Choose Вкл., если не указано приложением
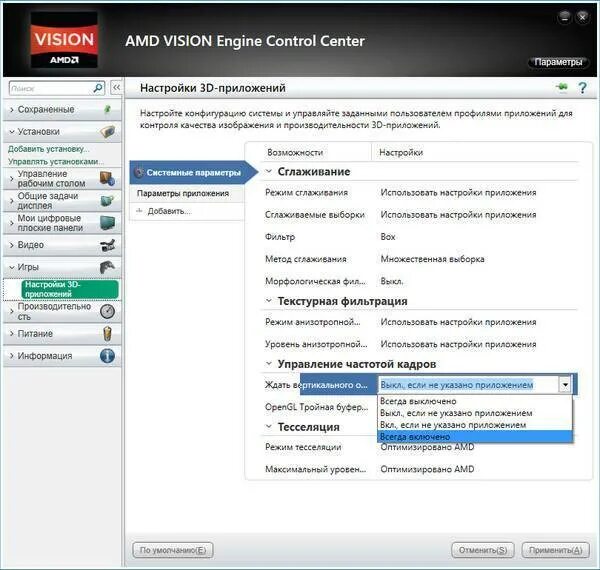The width and height of the screenshot is (600, 570). 474,425
